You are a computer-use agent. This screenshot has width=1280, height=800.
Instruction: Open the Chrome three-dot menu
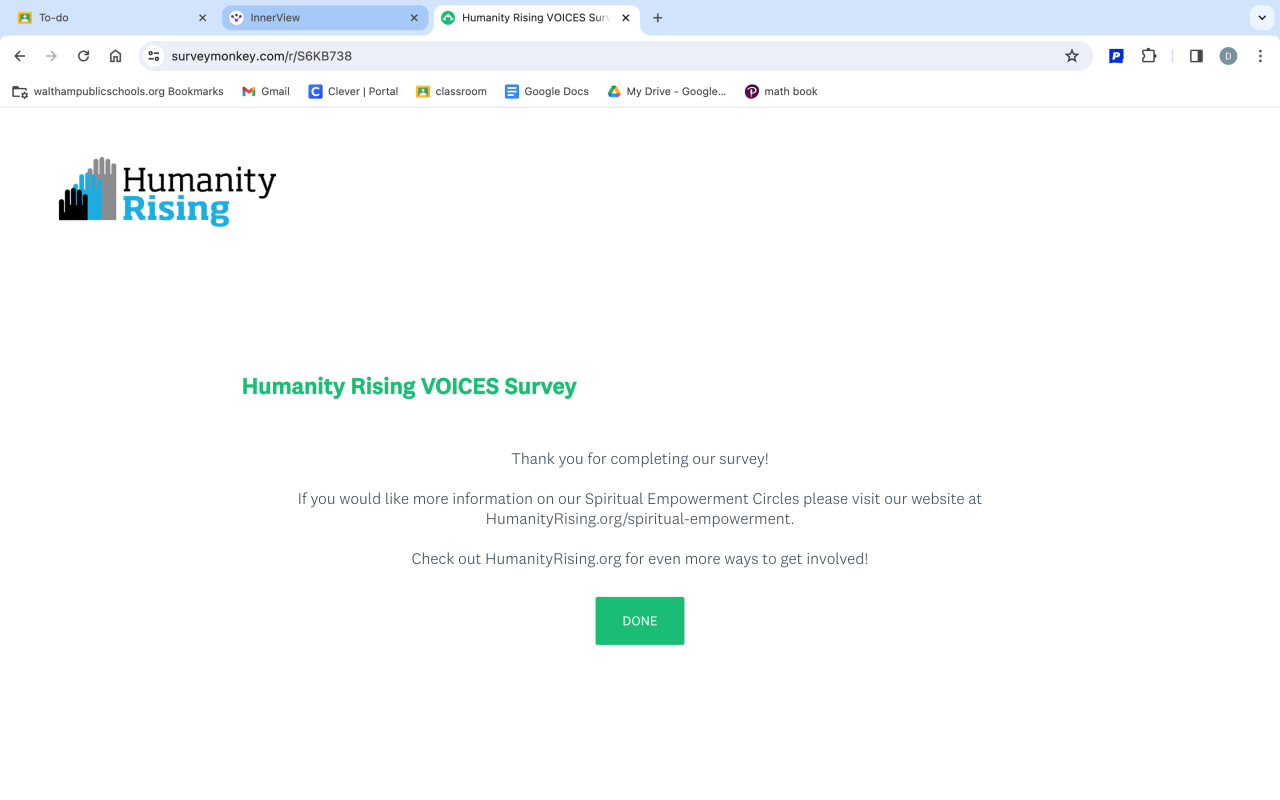coord(1260,56)
